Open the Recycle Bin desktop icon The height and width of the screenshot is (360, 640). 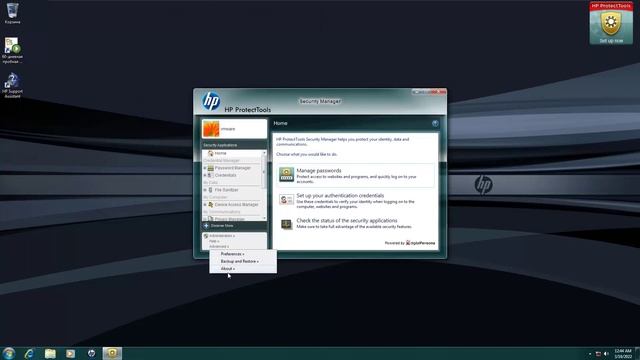(x=12, y=13)
